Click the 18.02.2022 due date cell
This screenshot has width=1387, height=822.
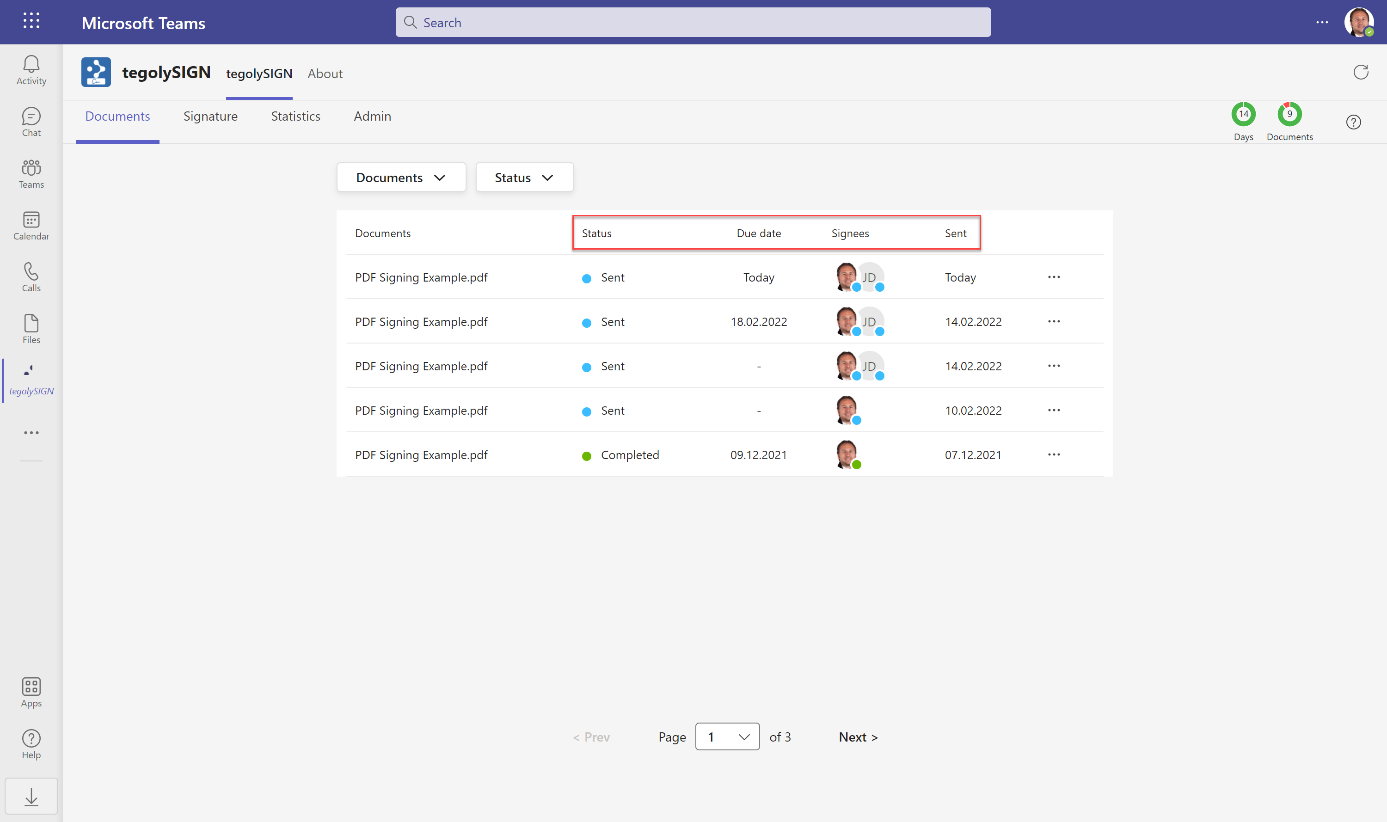(x=759, y=322)
